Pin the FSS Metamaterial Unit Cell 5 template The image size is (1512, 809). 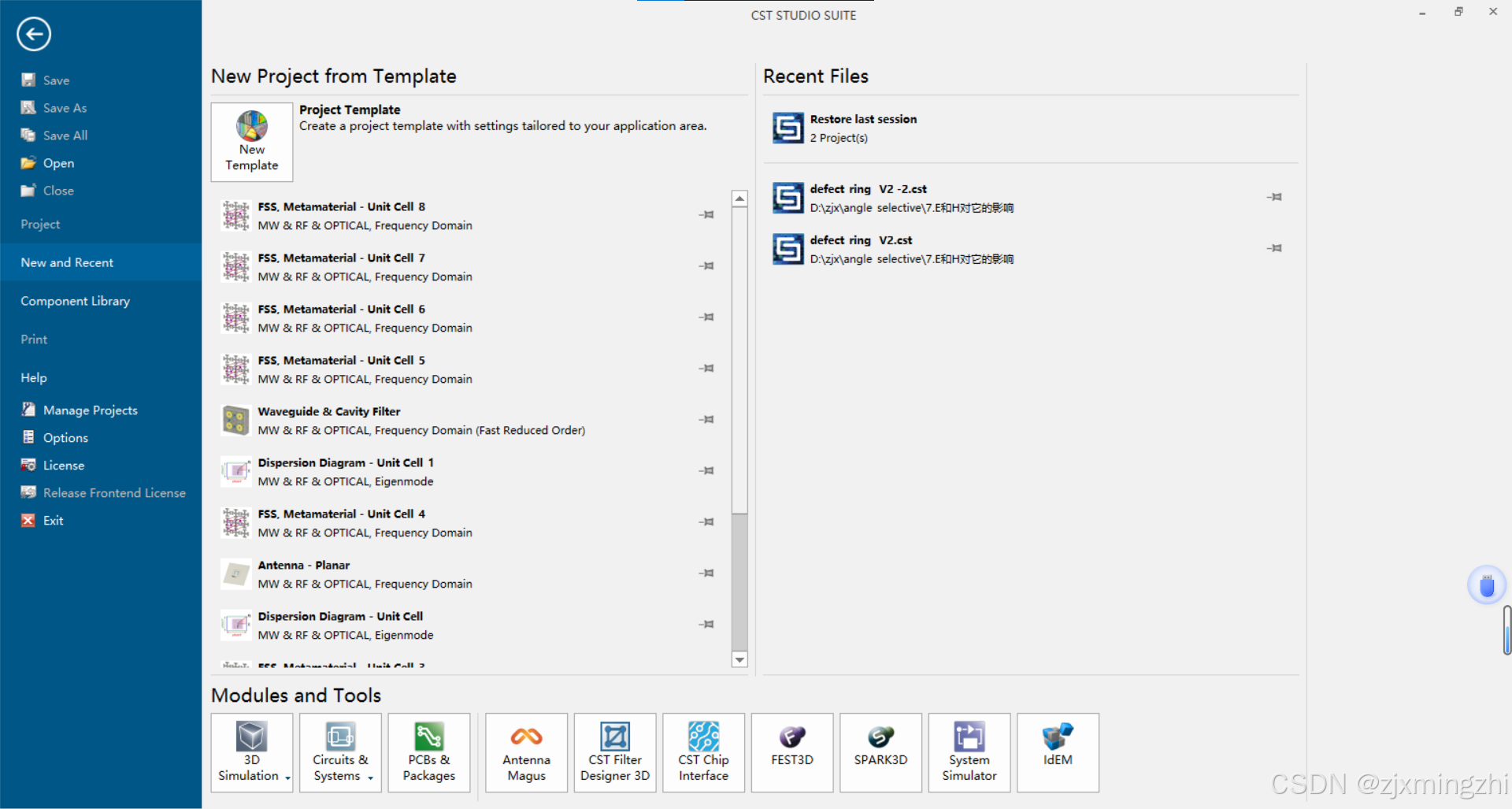706,368
